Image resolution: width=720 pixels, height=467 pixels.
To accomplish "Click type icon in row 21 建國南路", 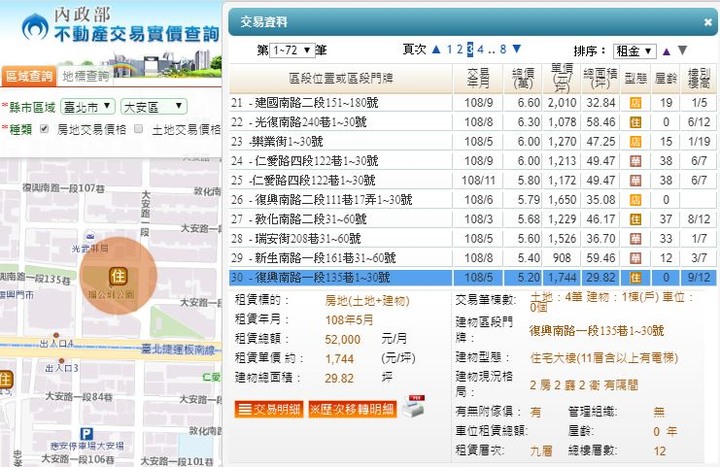I will tap(636, 103).
